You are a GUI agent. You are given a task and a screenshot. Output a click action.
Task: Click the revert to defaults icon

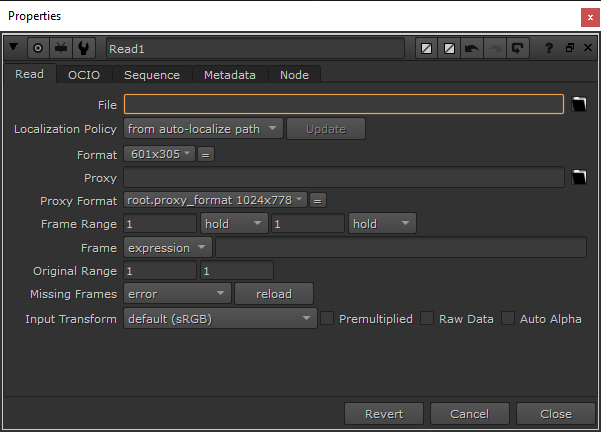[518, 48]
